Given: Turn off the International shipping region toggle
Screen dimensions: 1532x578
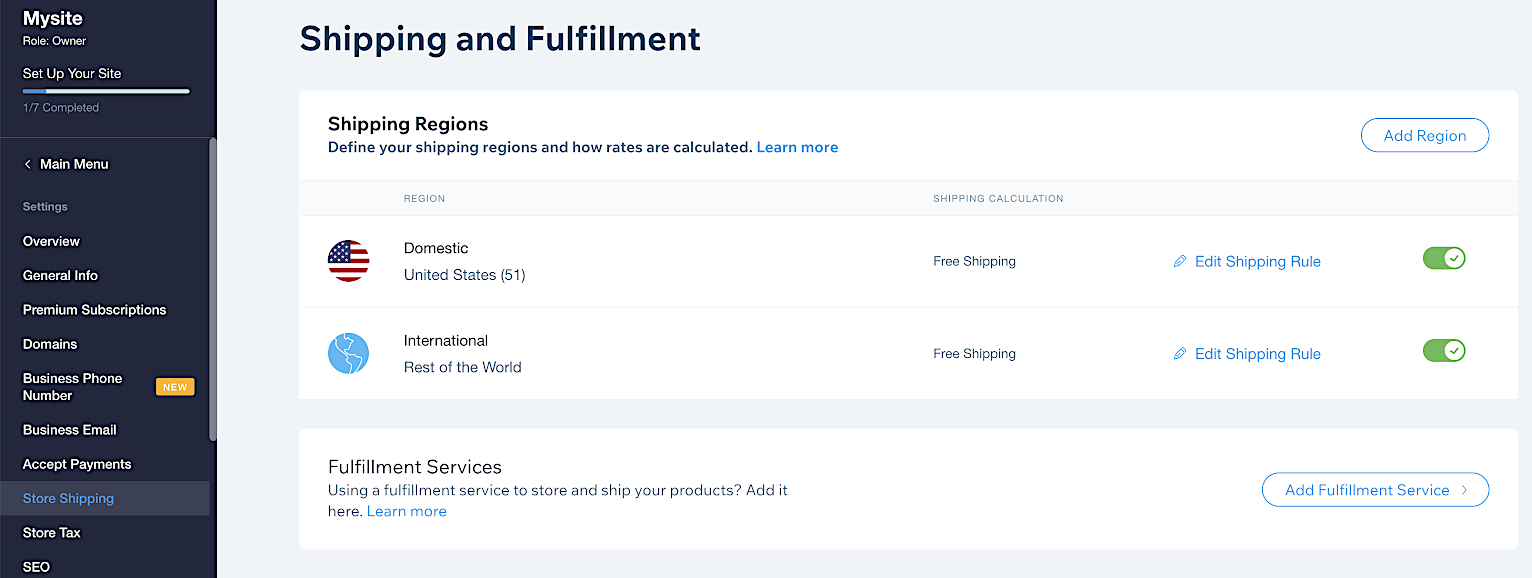Looking at the screenshot, I should (1443, 351).
